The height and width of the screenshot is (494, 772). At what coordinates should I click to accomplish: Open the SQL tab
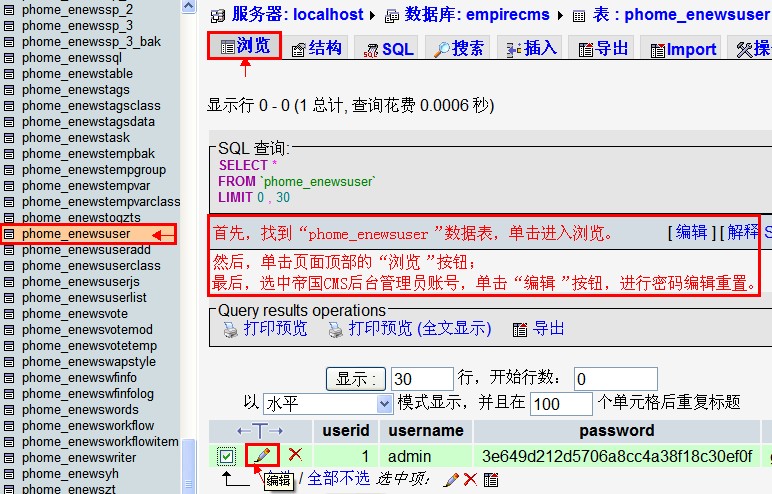387,49
